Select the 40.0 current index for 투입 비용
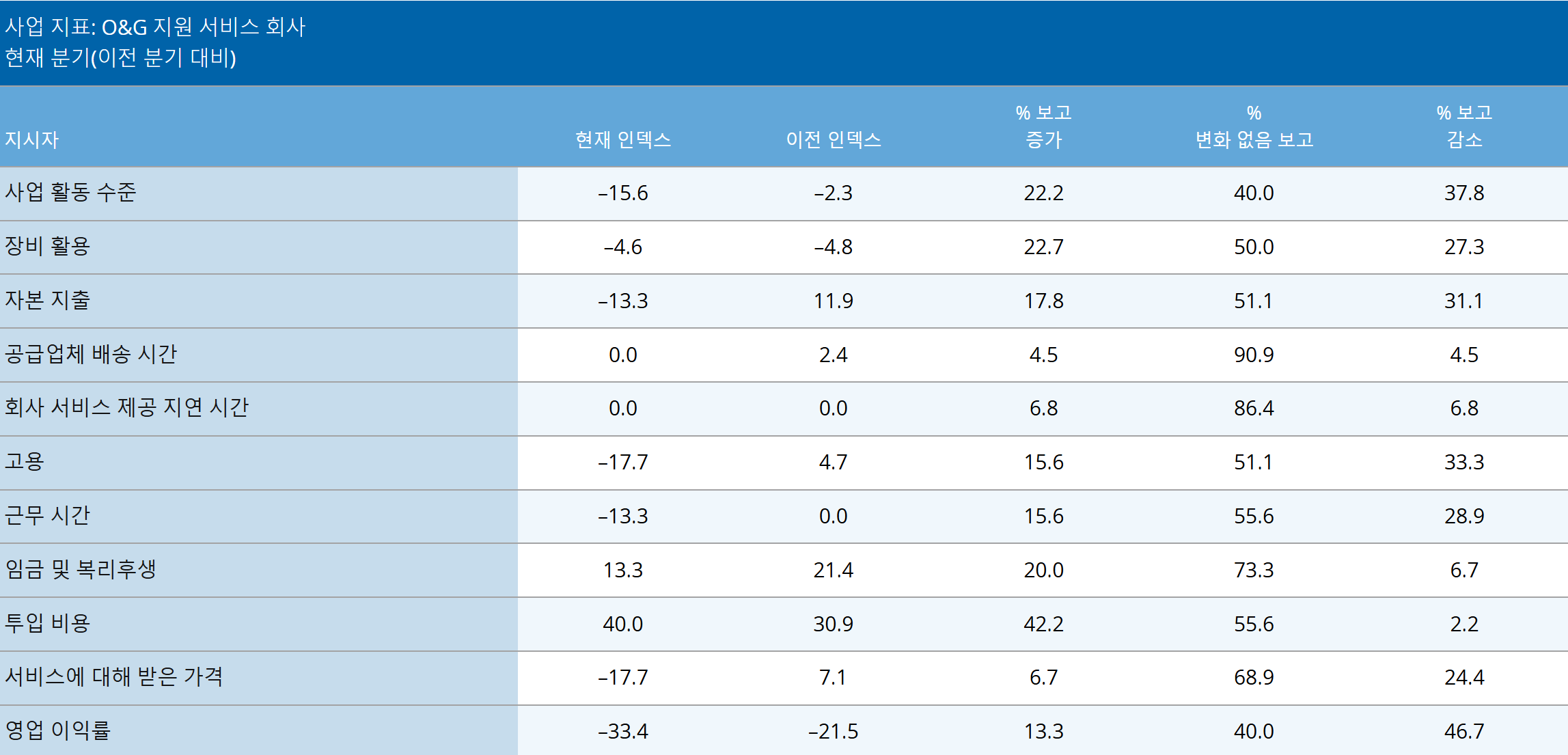Viewport: 1568px width, 755px height. [x=623, y=624]
